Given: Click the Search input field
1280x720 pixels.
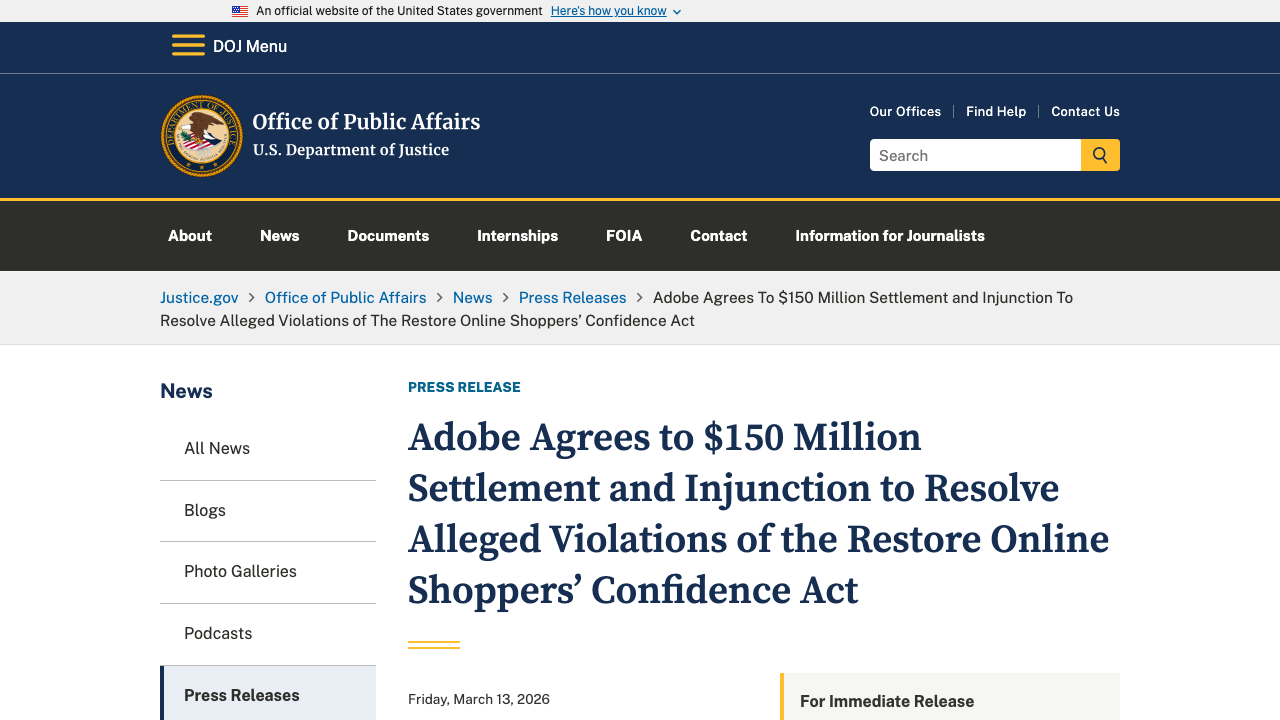Looking at the screenshot, I should [x=975, y=155].
